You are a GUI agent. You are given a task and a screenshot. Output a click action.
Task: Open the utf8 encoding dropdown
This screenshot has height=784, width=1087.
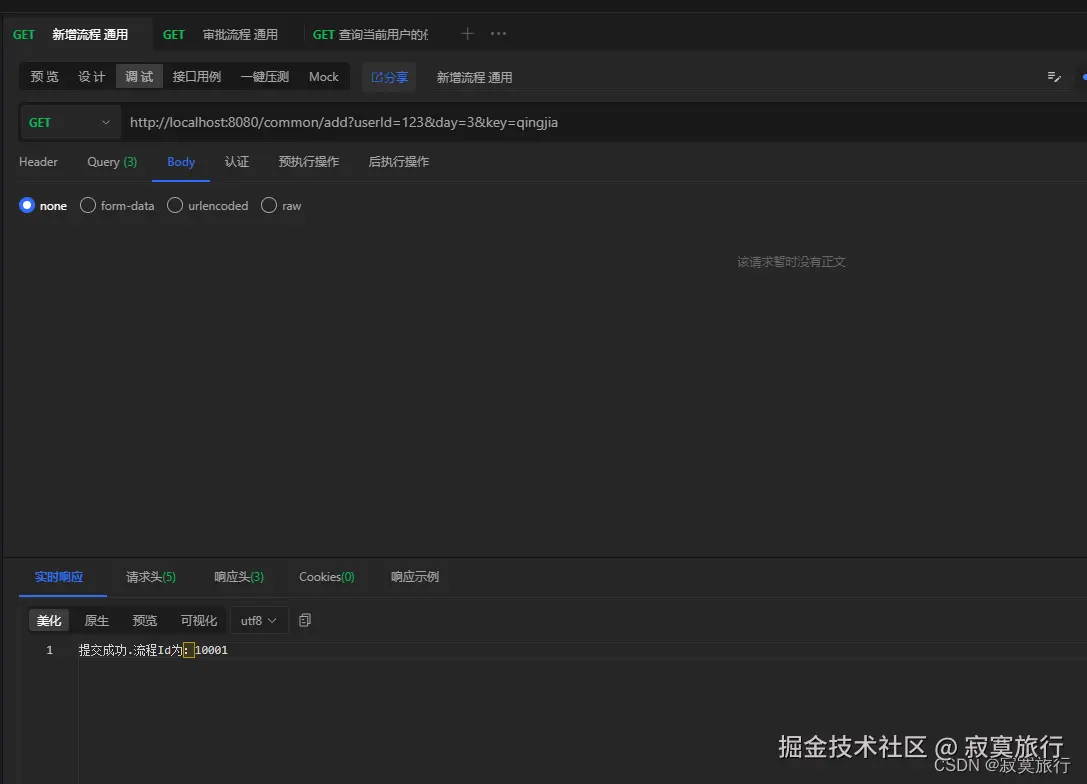257,620
